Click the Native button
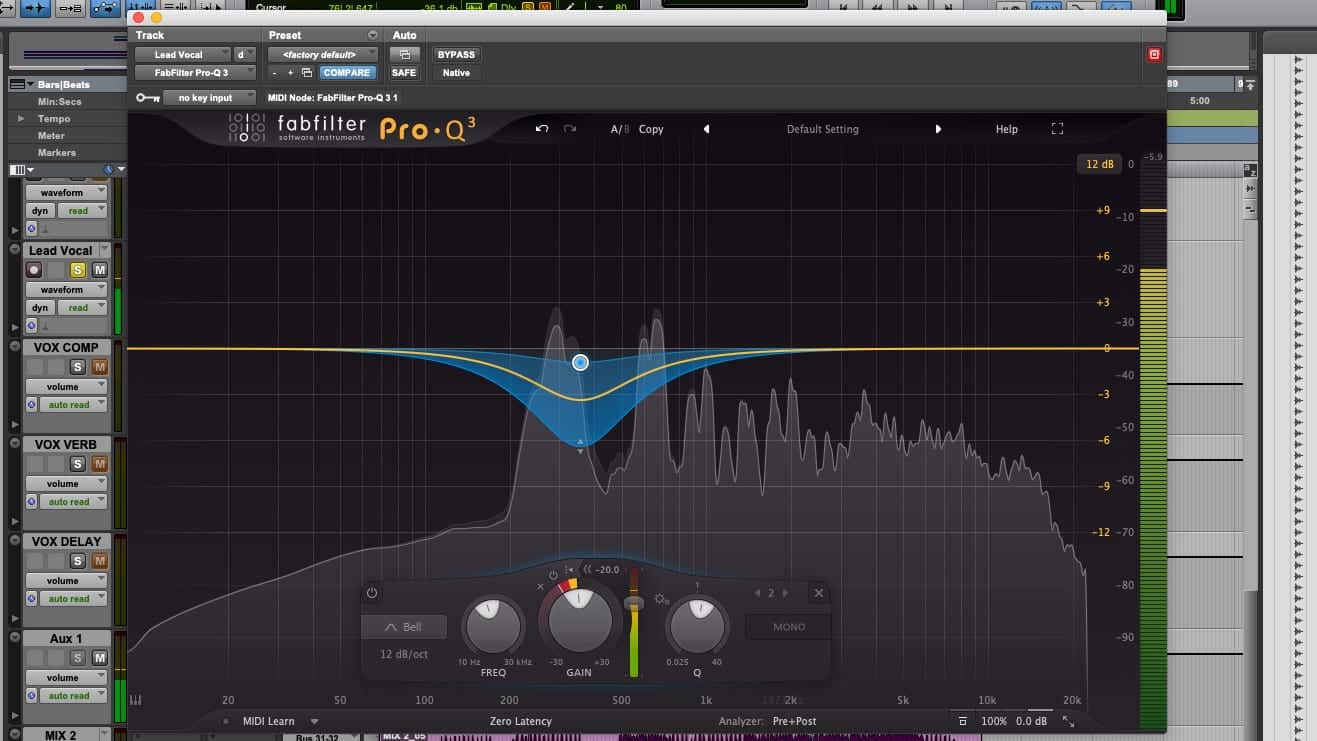 click(x=456, y=73)
